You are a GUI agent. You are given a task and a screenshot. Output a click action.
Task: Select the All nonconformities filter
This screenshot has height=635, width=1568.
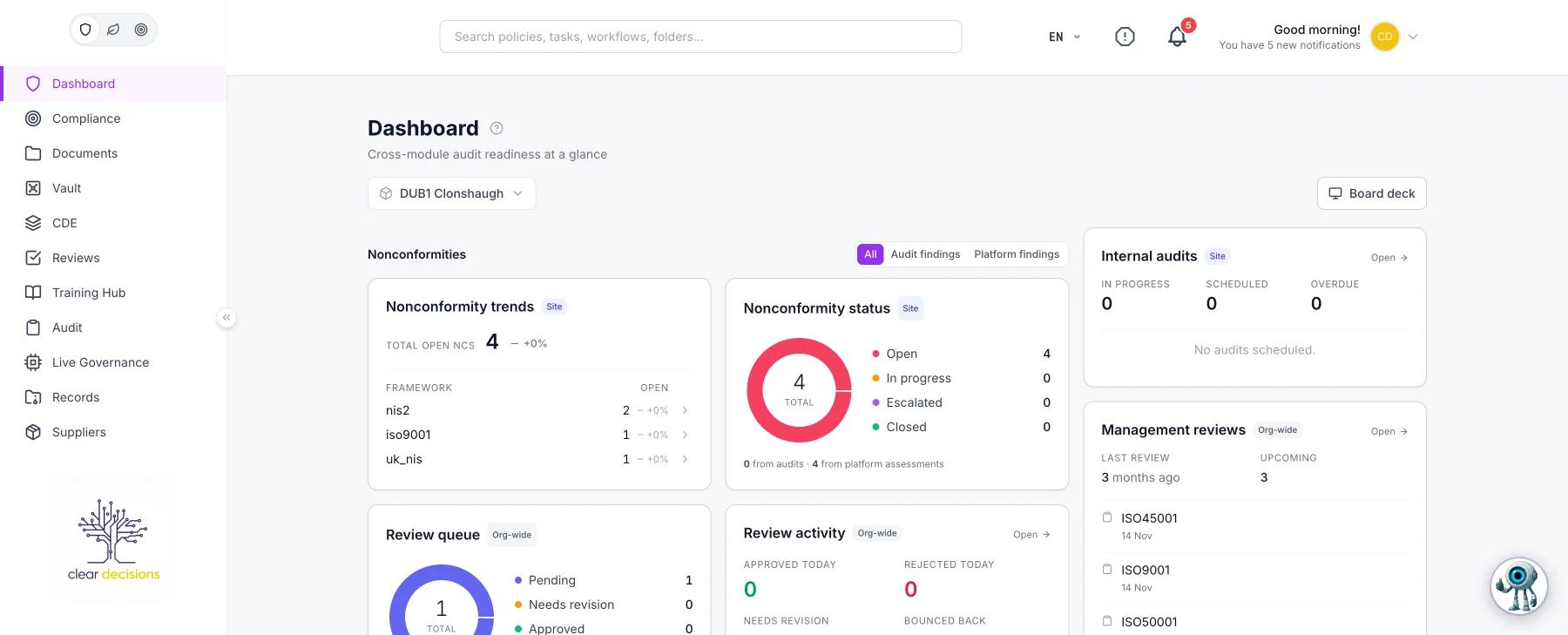point(870,254)
